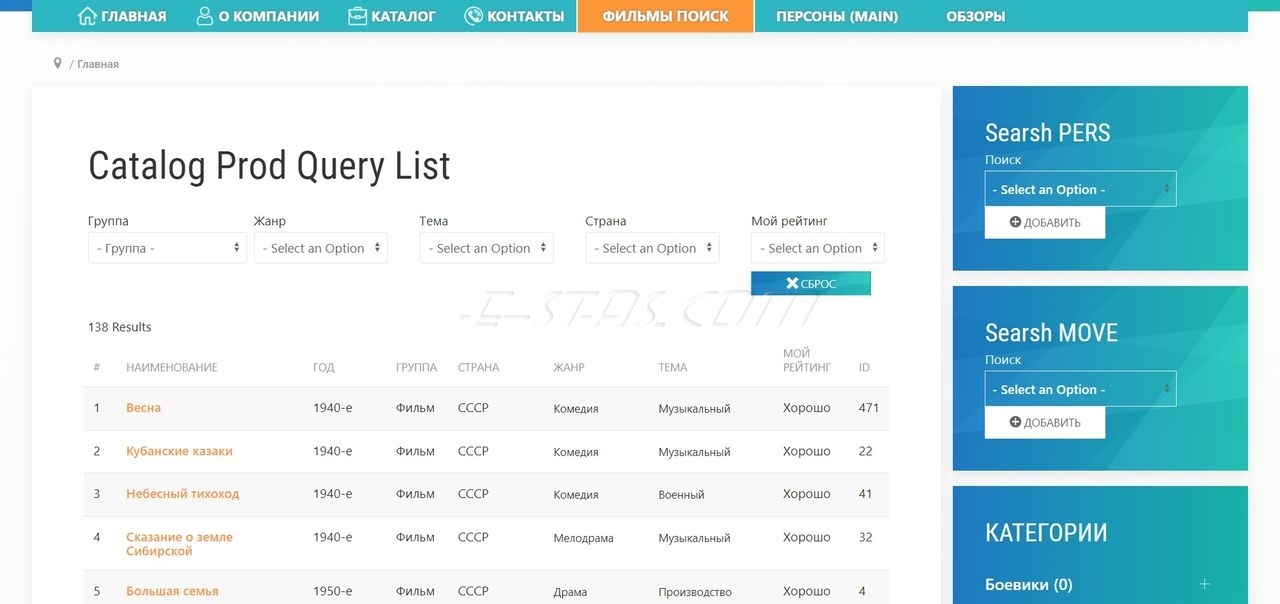Open the КАТАЛОГ menu item
This screenshot has height=604, width=1280.
[403, 16]
